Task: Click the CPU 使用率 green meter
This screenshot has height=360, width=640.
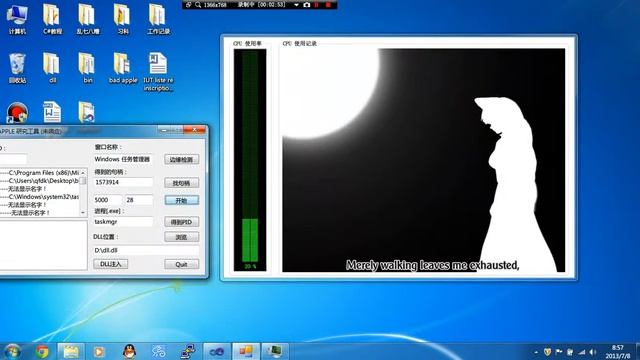Action: 250,160
